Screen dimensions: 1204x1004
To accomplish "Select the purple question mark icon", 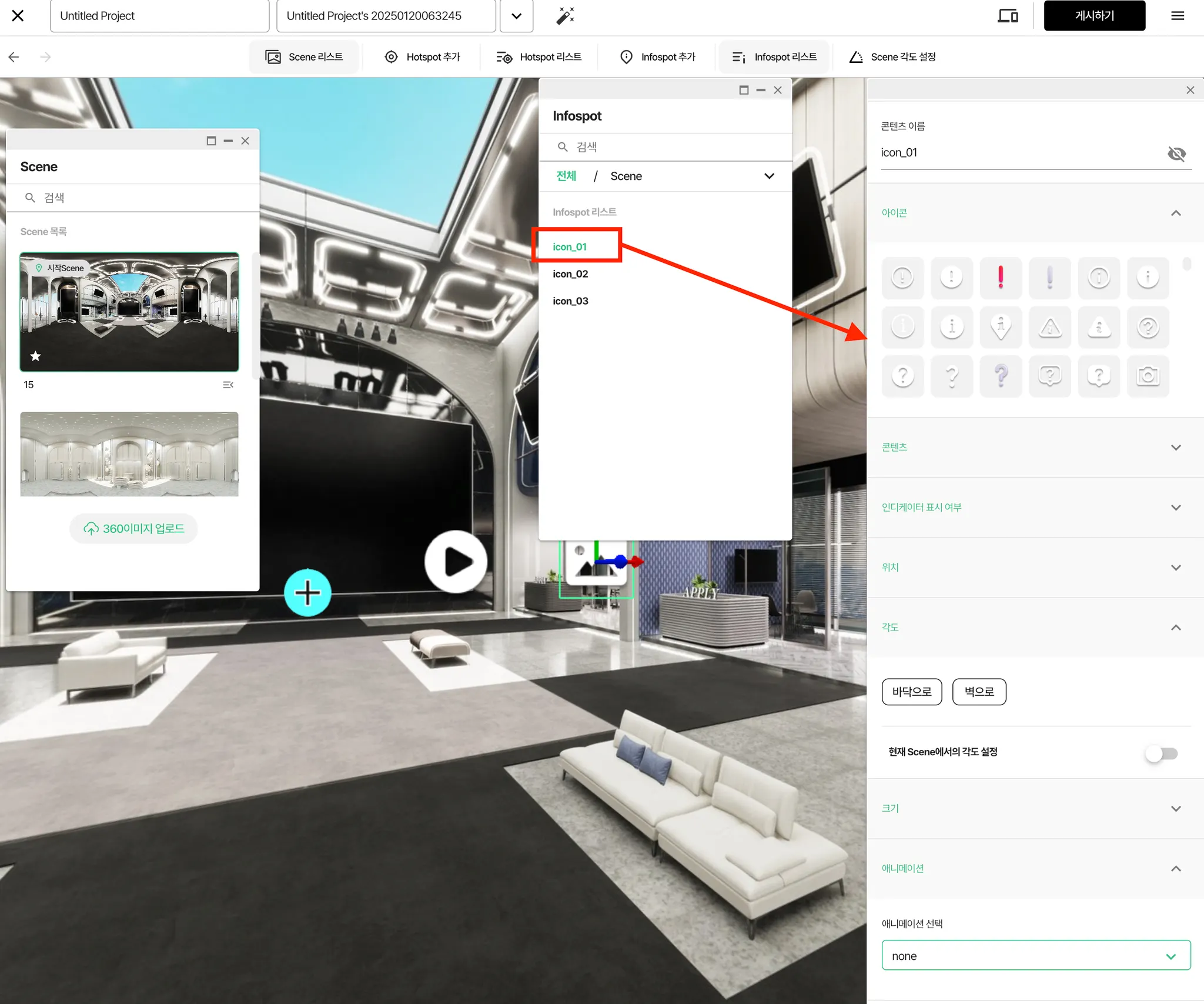I will (x=1001, y=376).
